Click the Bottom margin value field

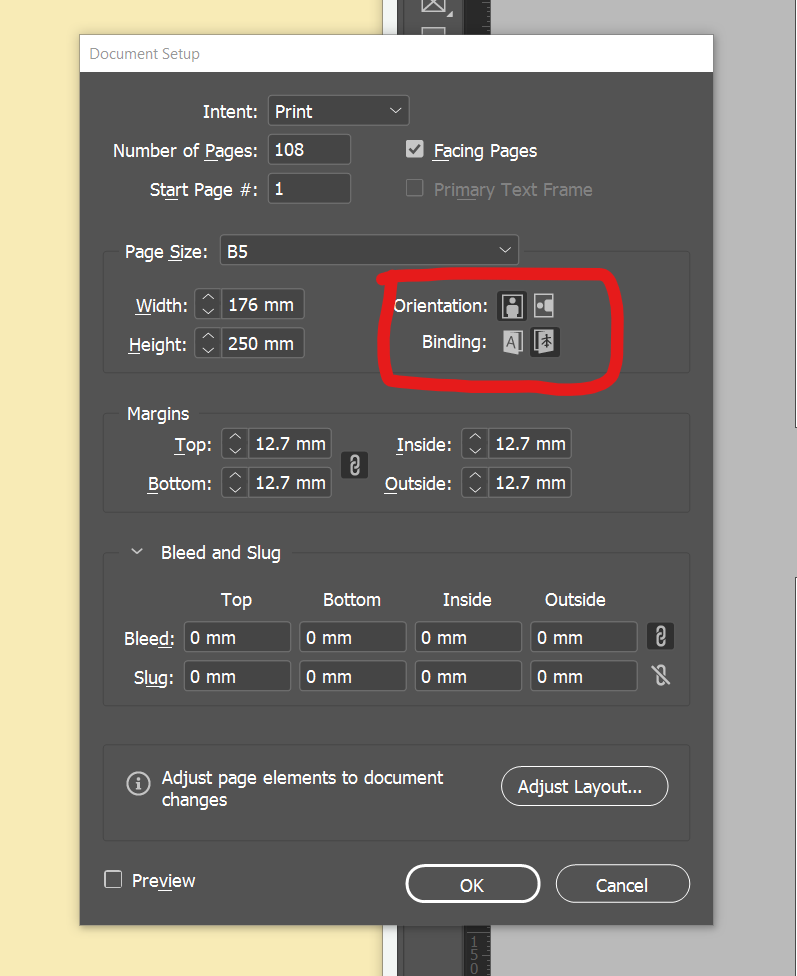point(290,482)
